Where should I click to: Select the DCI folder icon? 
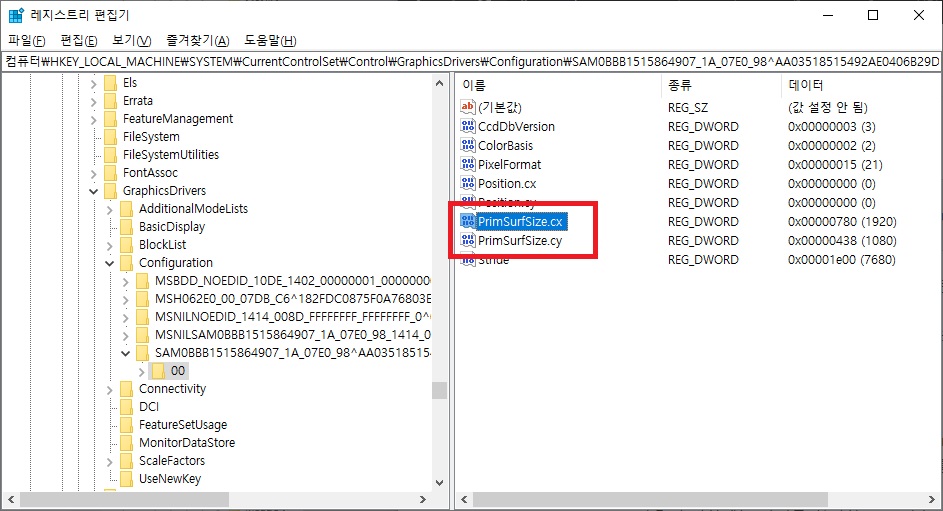pyautogui.click(x=126, y=407)
